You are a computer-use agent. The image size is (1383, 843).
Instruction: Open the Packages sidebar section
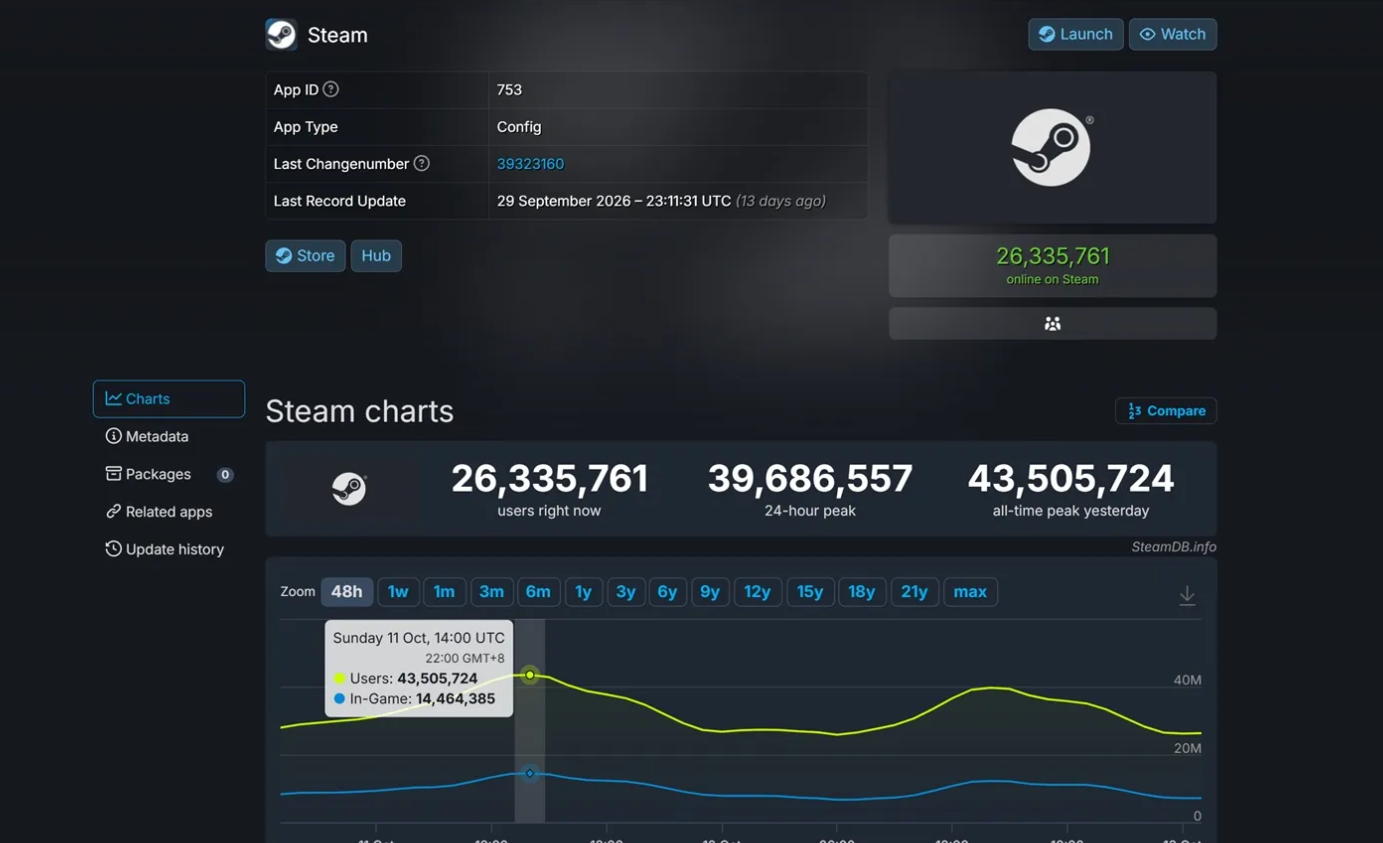pyautogui.click(x=148, y=474)
